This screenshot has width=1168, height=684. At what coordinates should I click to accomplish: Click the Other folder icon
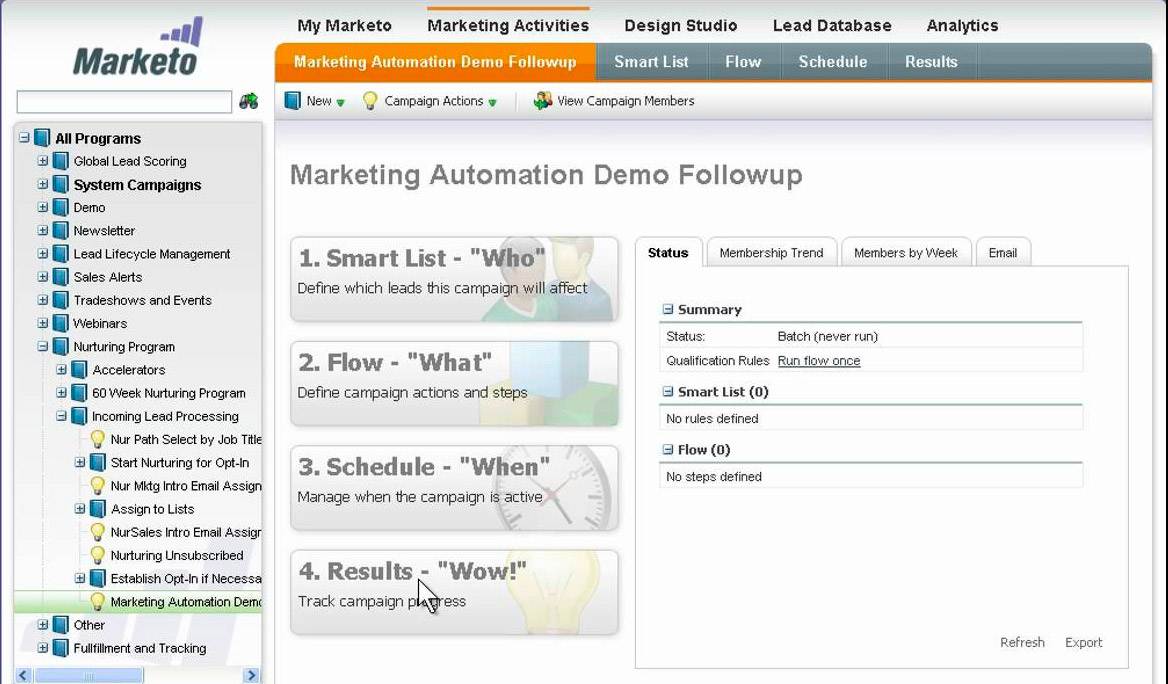click(61, 624)
